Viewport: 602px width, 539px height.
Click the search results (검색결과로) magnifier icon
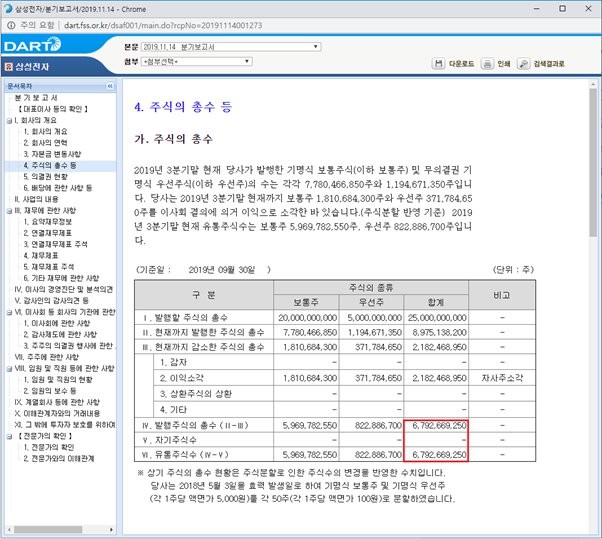tap(524, 63)
